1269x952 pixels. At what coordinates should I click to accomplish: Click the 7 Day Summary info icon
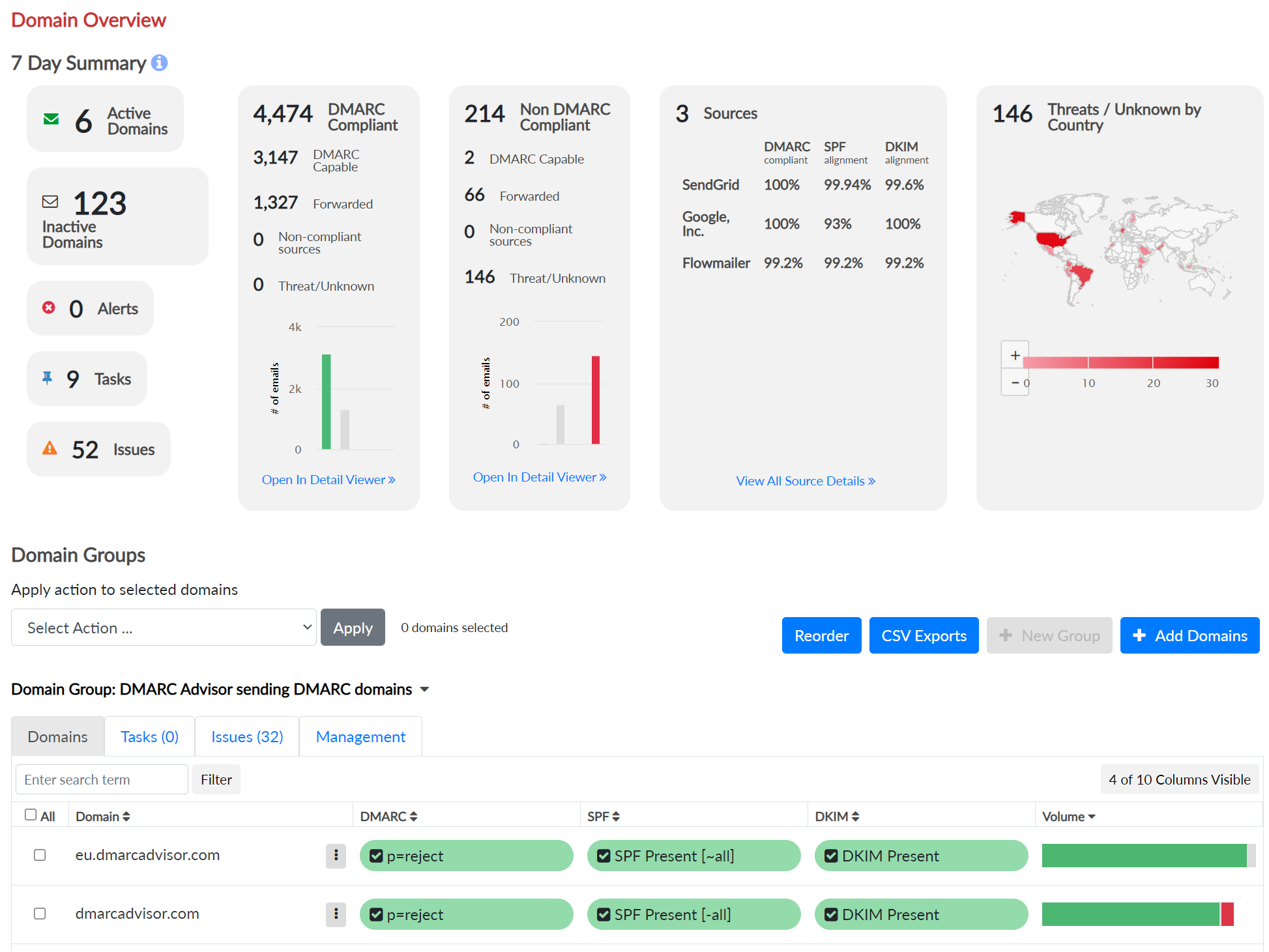[x=159, y=63]
